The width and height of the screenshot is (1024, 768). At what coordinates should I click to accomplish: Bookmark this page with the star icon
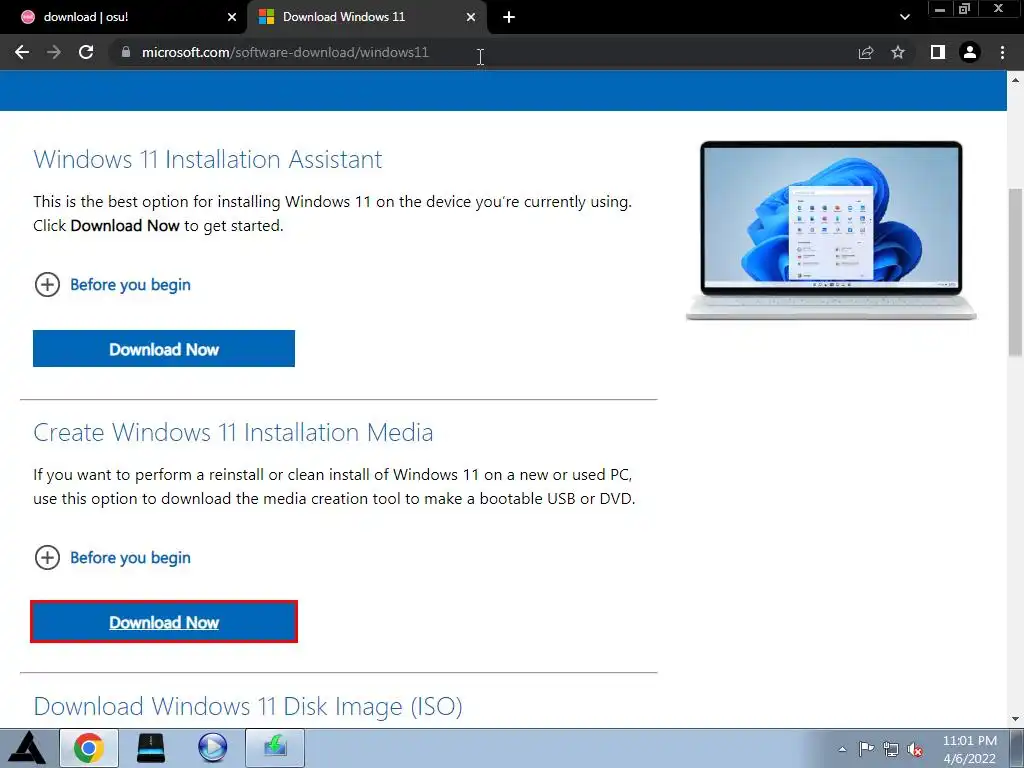pos(898,52)
